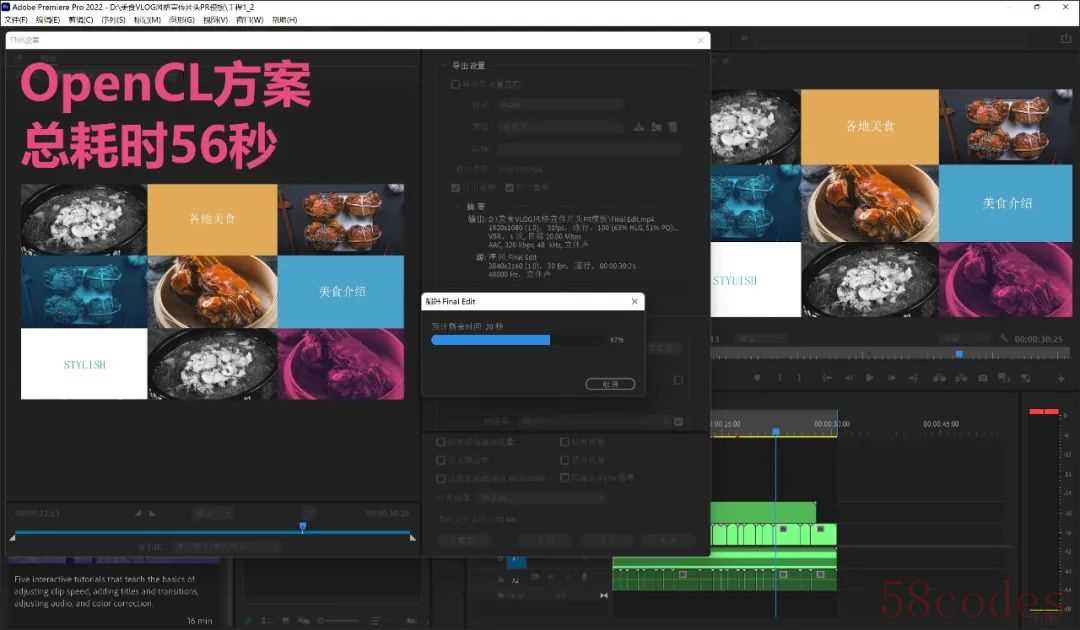
Task: Click the export frame camera icon
Action: (983, 378)
